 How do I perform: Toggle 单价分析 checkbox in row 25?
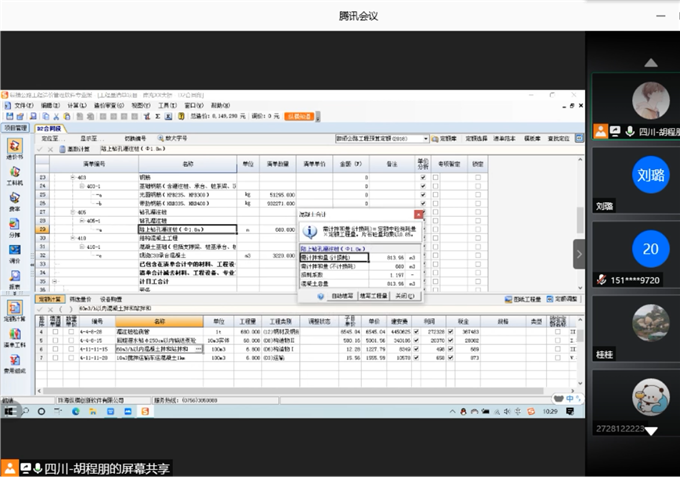click(423, 195)
